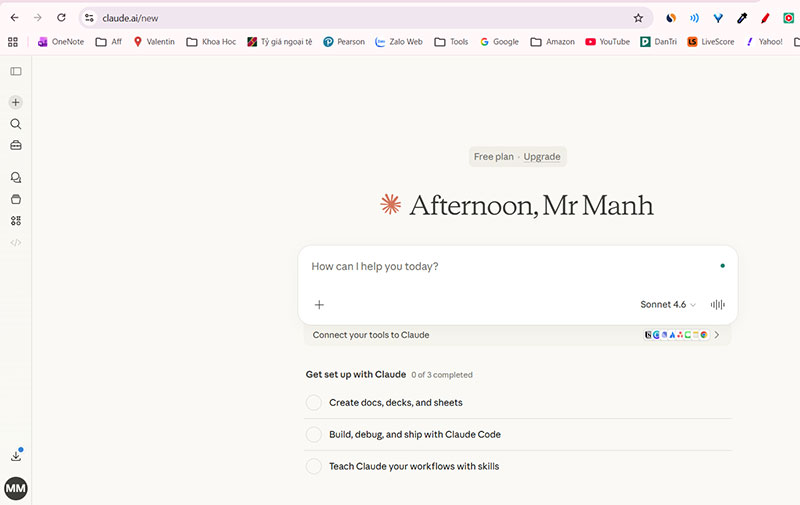Open the briefcase icon in the sidebar
This screenshot has width=800, height=505.
15,146
